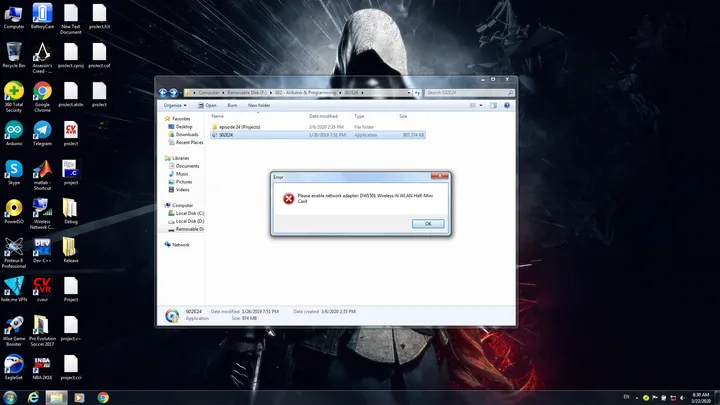Go back in Explorer navigation
This screenshot has width=720, height=405.
[x=163, y=93]
